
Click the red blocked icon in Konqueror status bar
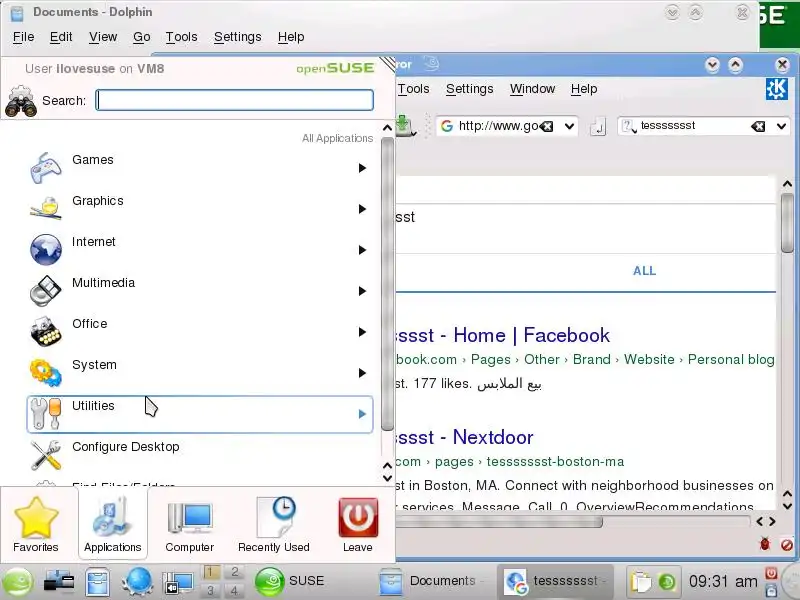(x=787, y=545)
